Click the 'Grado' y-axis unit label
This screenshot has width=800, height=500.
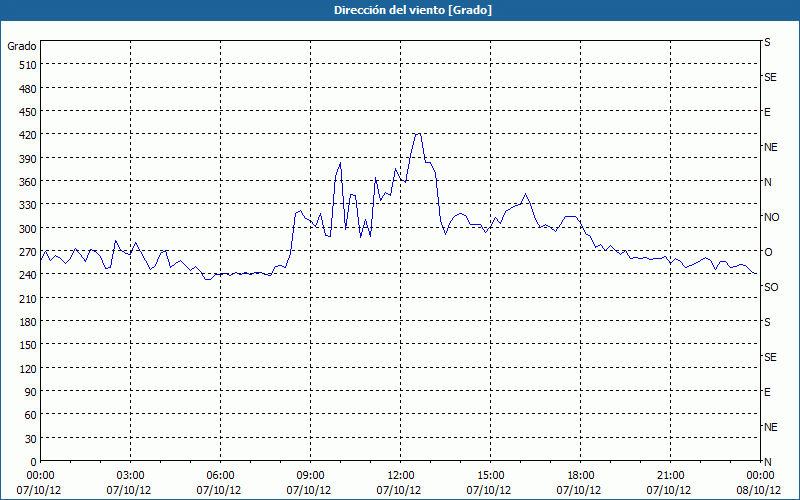22,46
